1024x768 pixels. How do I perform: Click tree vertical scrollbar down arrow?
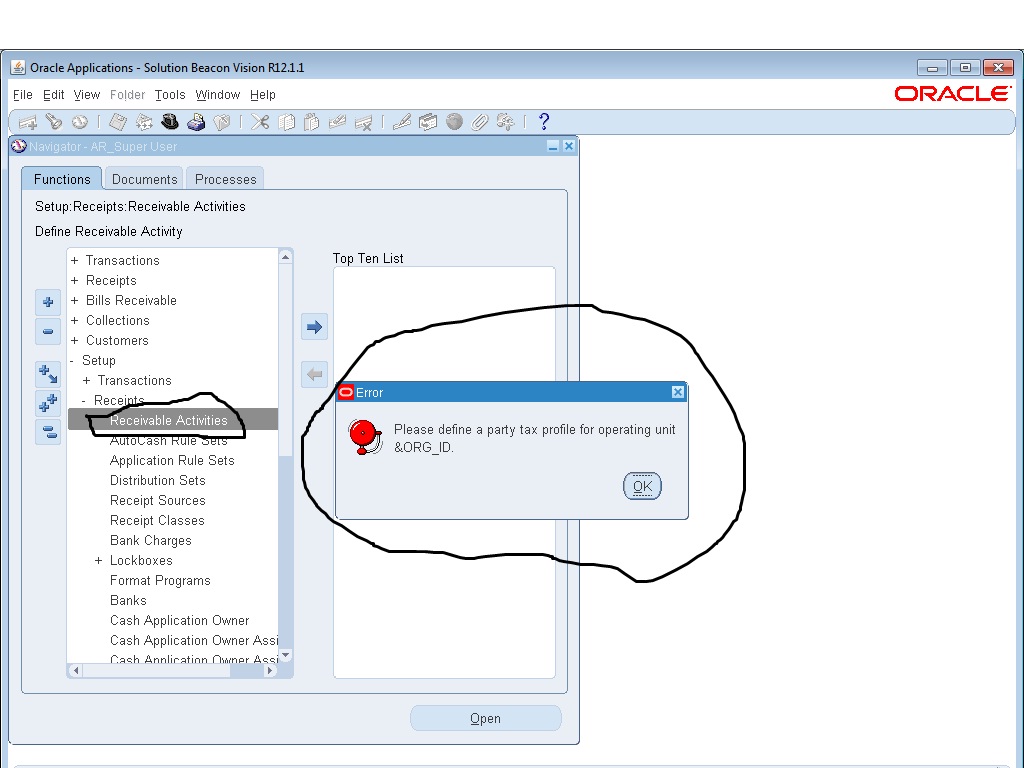pos(285,655)
